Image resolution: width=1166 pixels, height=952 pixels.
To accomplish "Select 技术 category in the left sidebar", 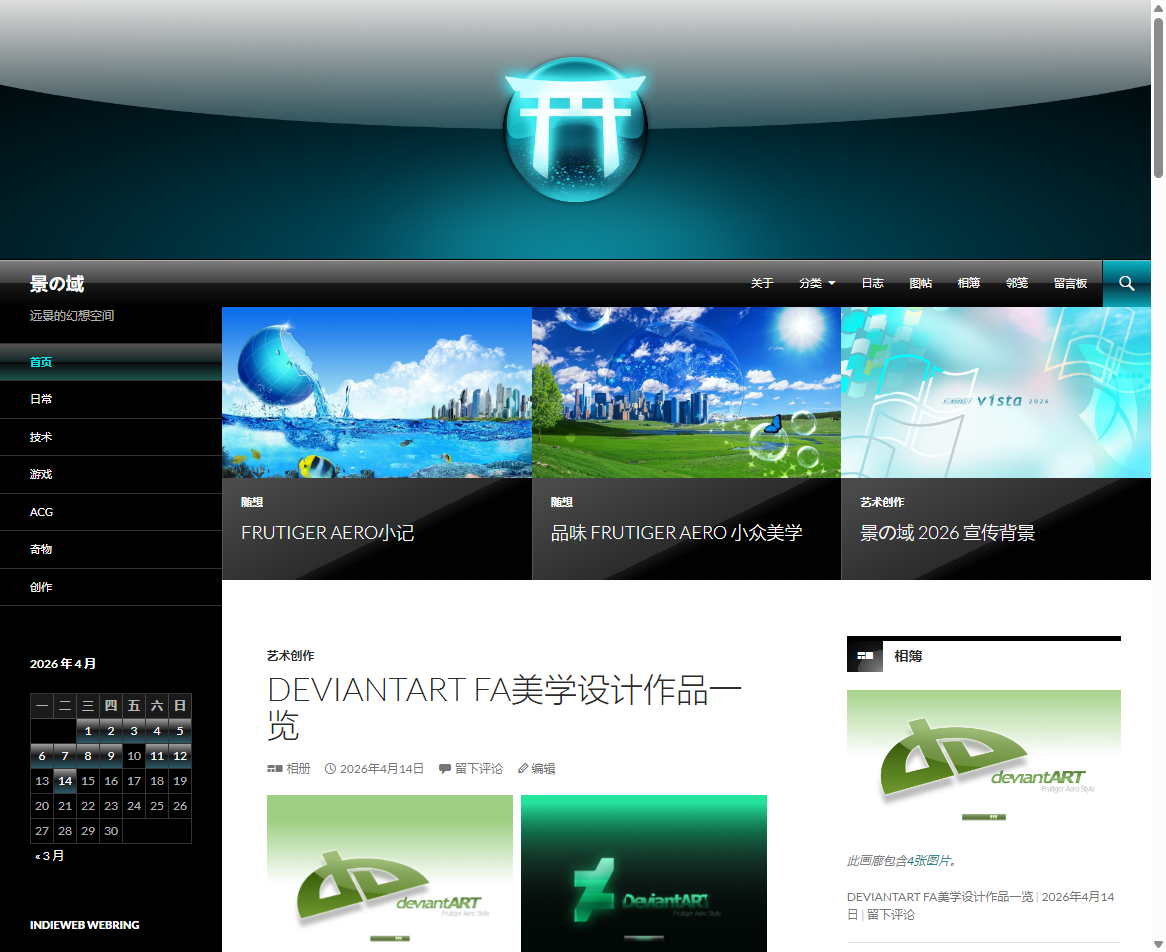I will pyautogui.click(x=41, y=437).
